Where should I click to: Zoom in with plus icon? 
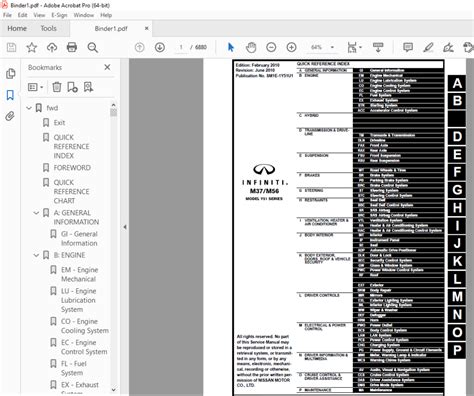(292, 47)
